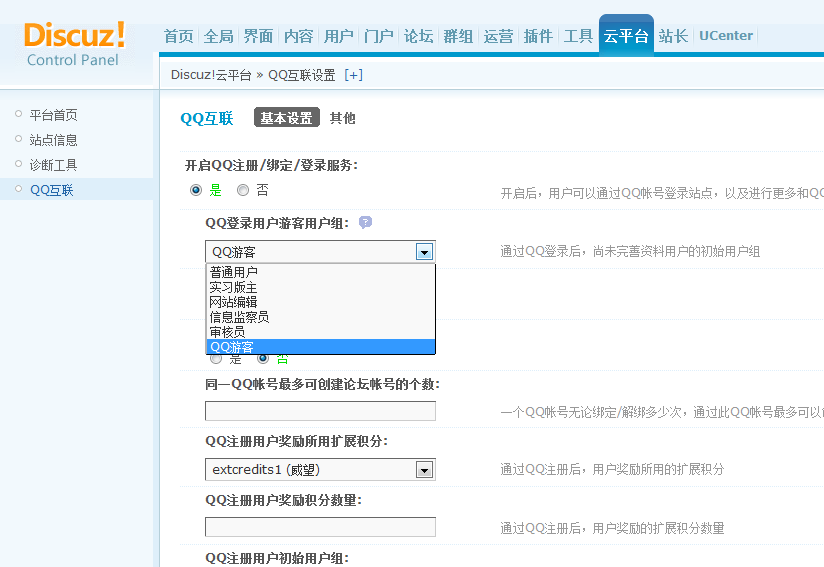Open the 门户 top menu

(378, 36)
